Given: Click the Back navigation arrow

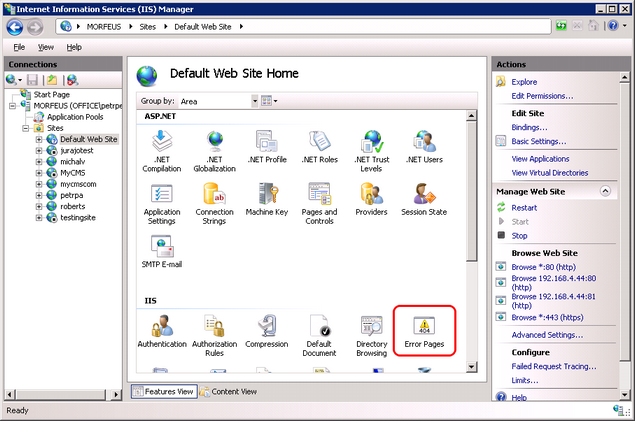Looking at the screenshot, I should pyautogui.click(x=15, y=27).
